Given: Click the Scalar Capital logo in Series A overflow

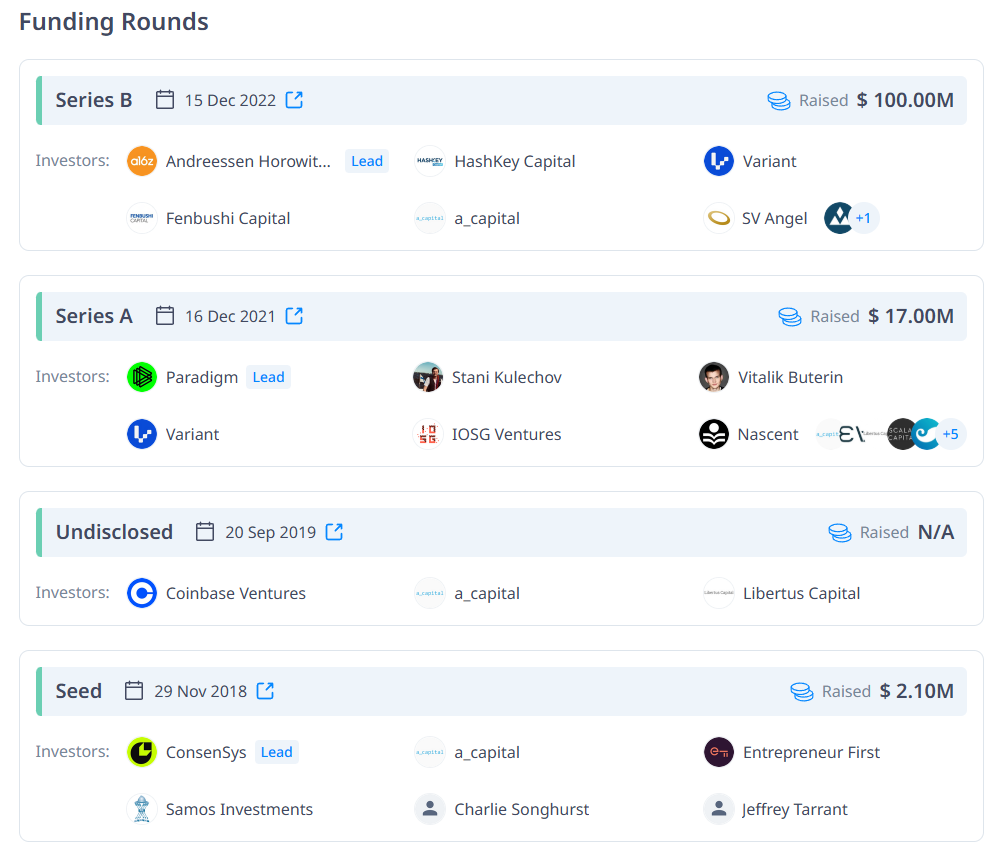Looking at the screenshot, I should pos(900,434).
